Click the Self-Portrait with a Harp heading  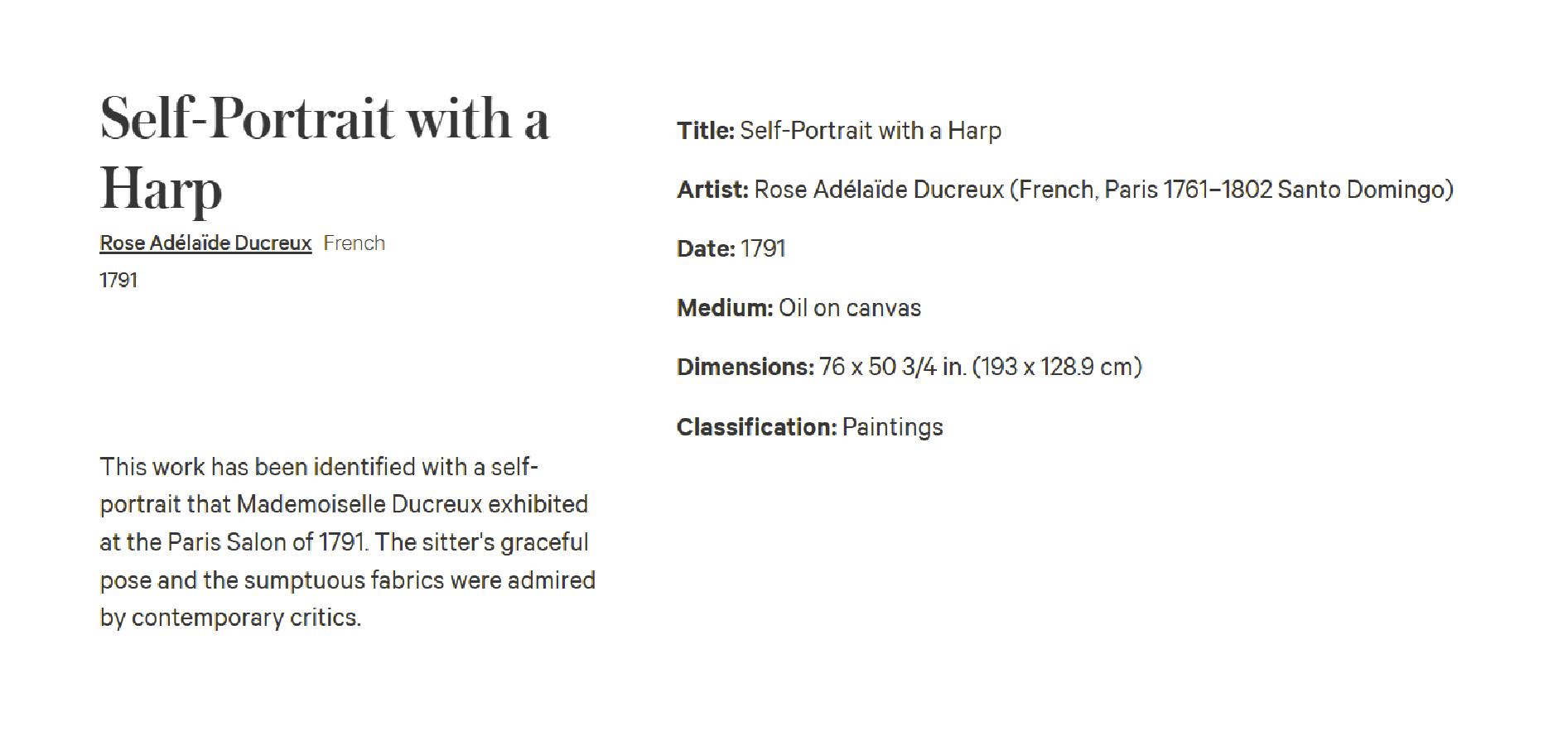[x=325, y=153]
